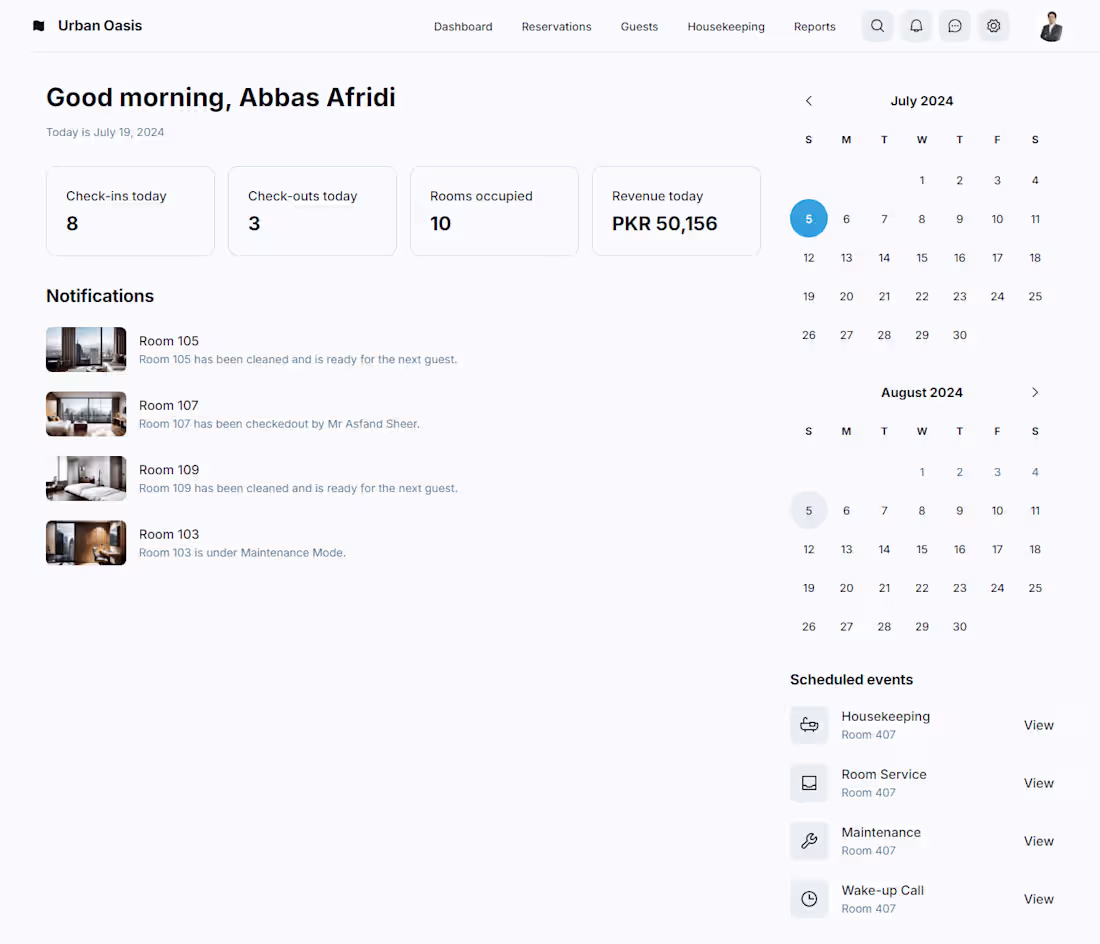
Task: Switch to the Housekeeping nav tab
Action: pos(726,27)
